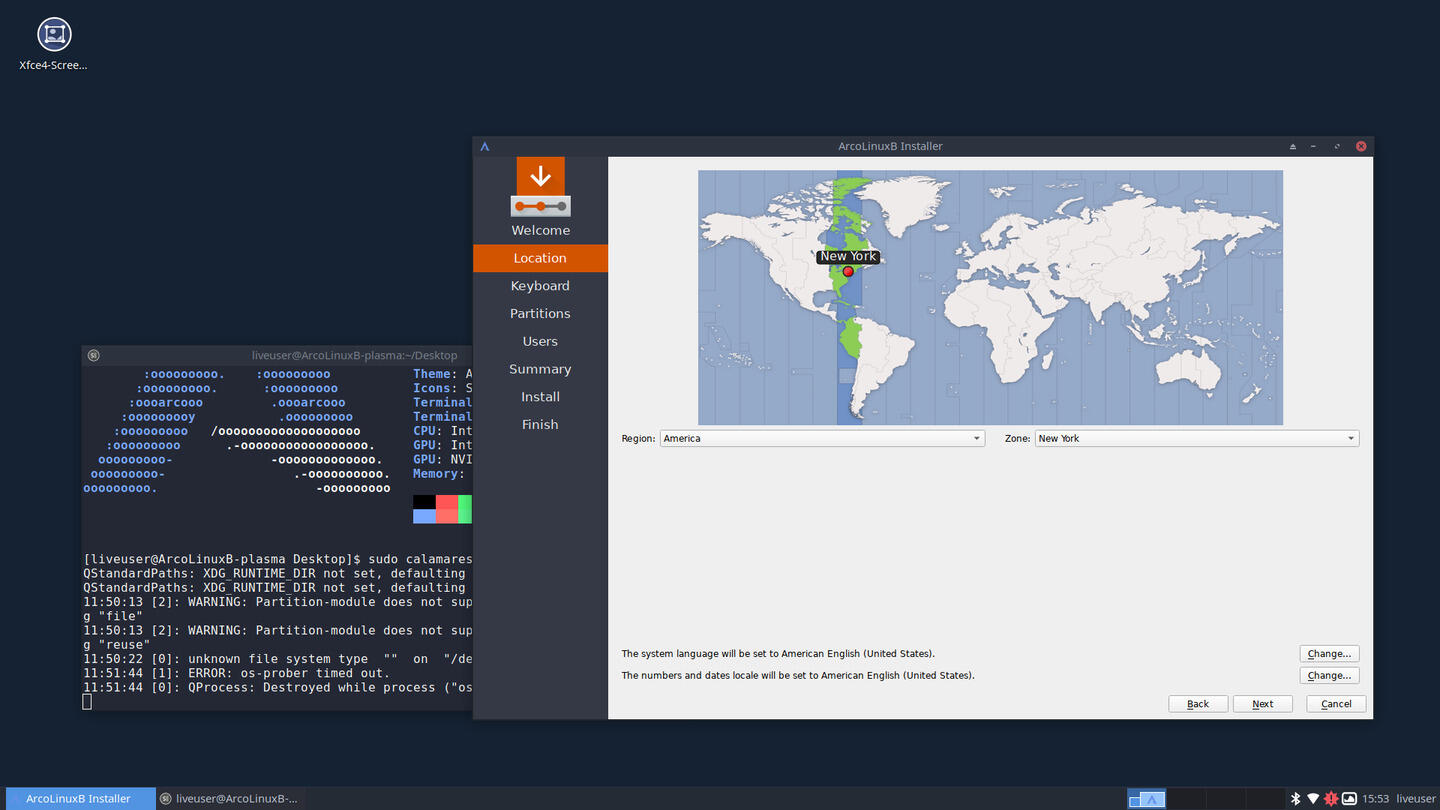Click the Next button

[x=1263, y=704]
